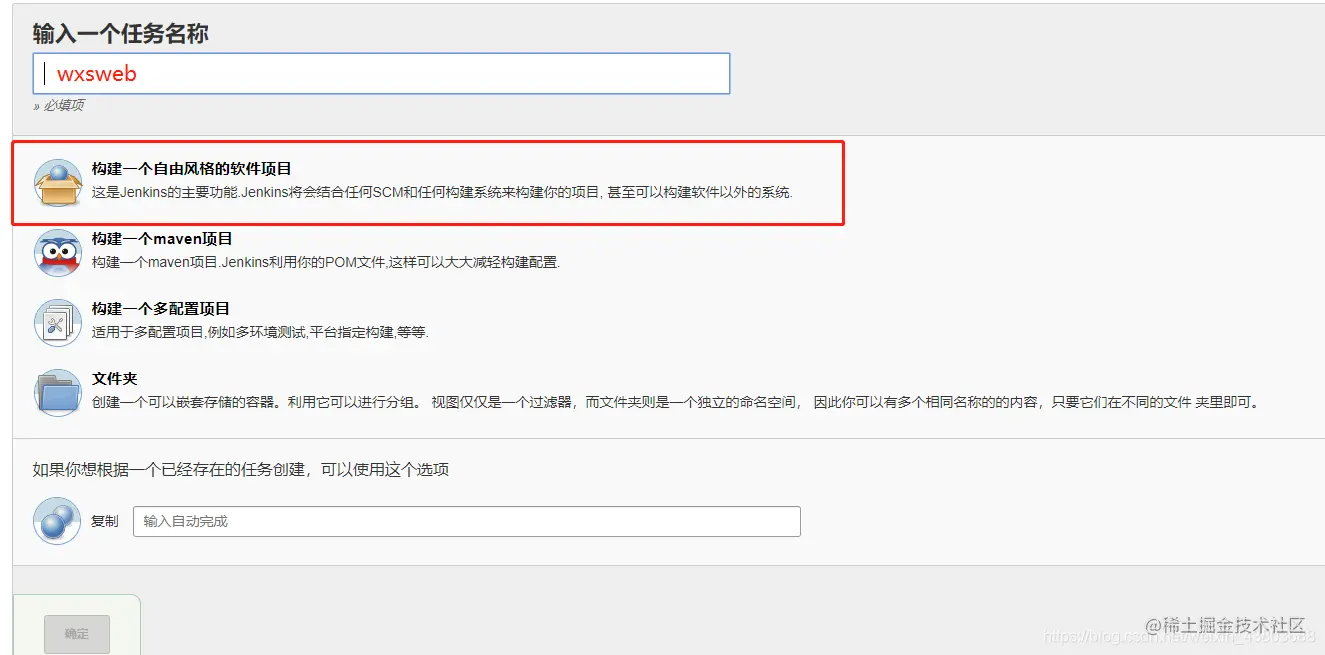
Task: Click the 必填项 required hint
Action: [x=59, y=106]
